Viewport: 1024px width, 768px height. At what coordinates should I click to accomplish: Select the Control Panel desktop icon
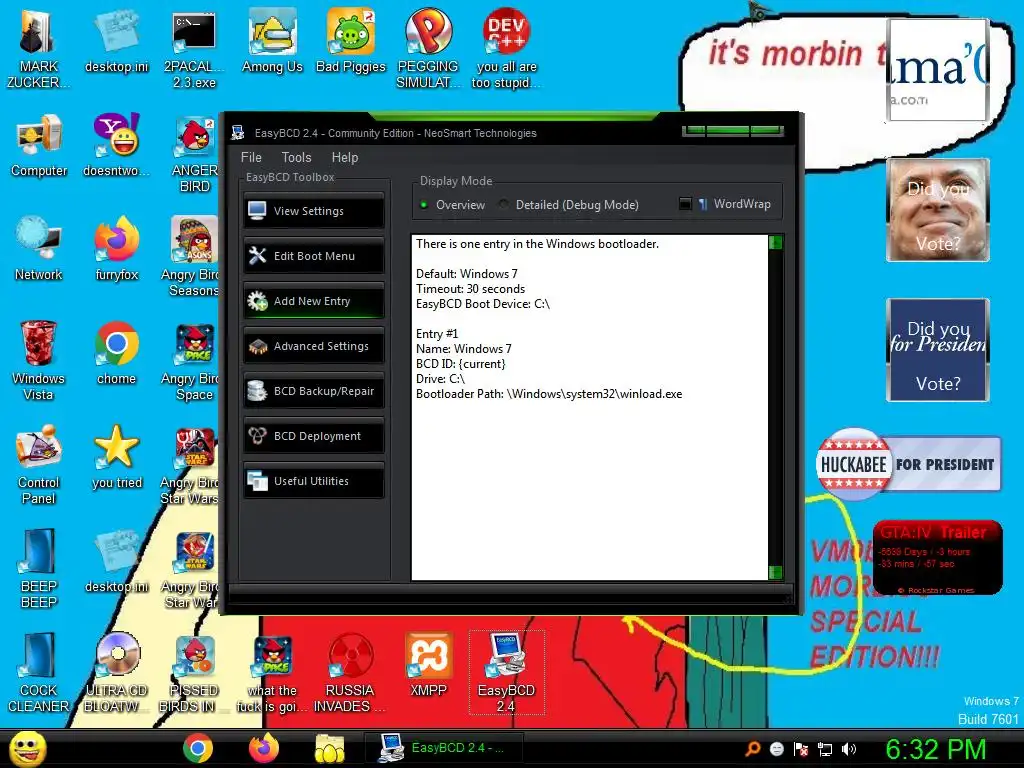tap(39, 464)
